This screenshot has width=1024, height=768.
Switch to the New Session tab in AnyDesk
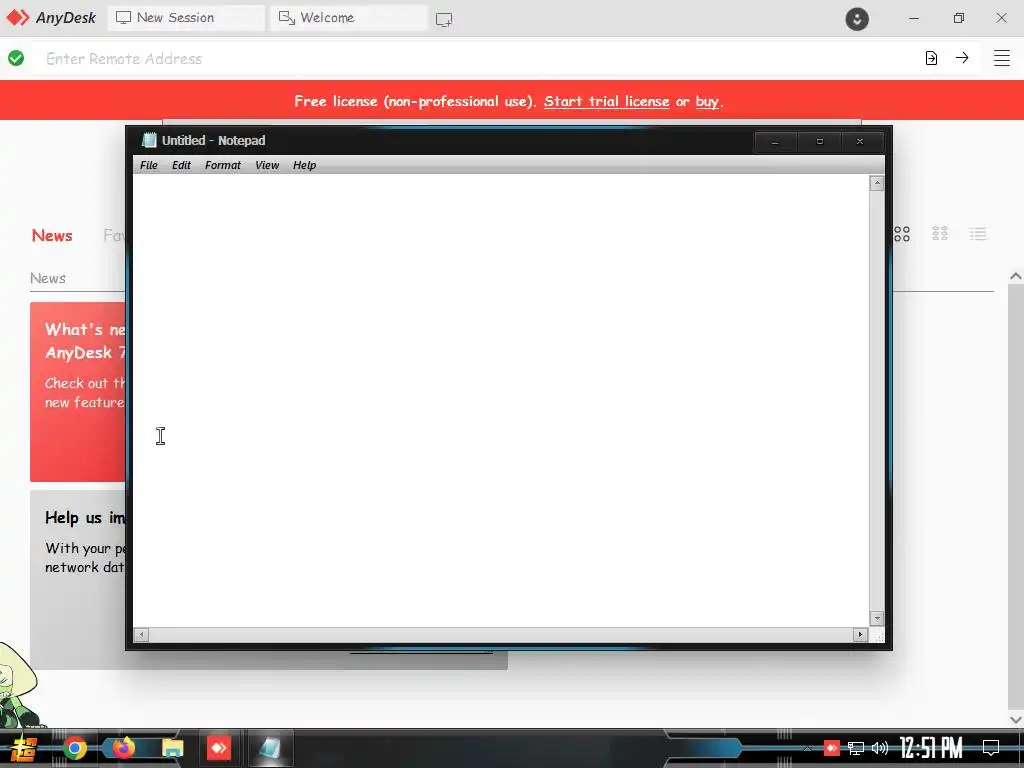click(x=186, y=18)
